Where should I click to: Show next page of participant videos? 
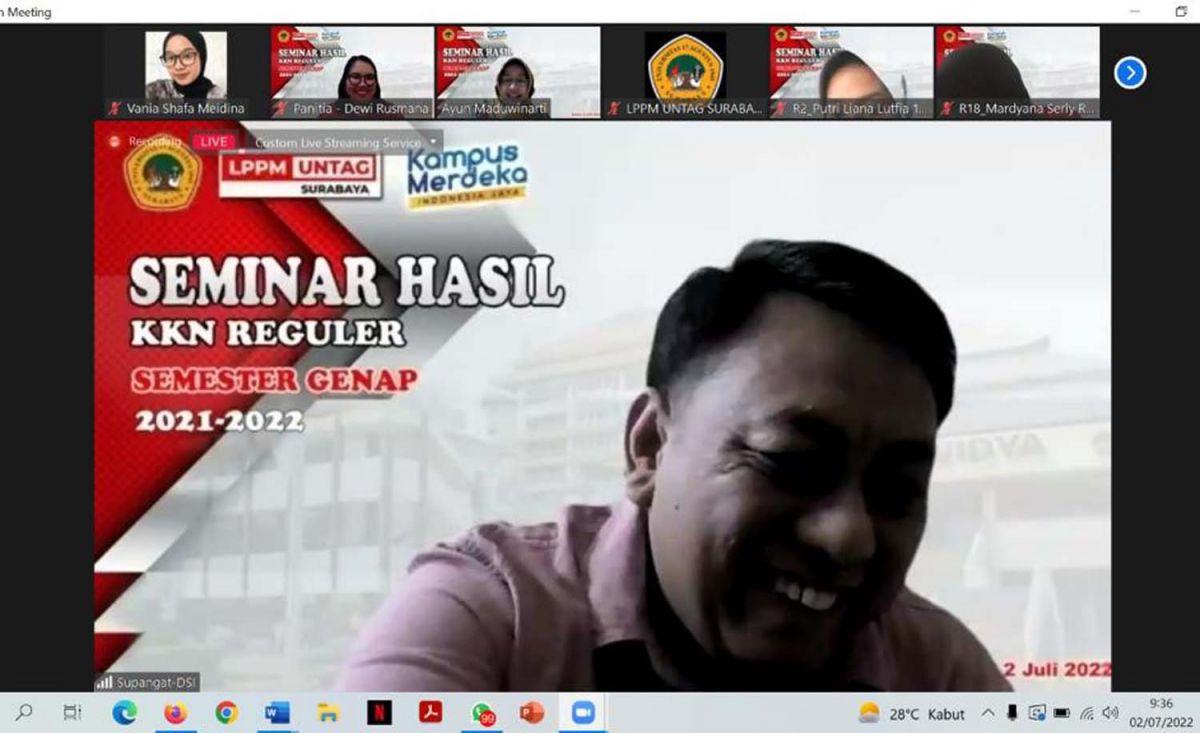pyautogui.click(x=1129, y=72)
